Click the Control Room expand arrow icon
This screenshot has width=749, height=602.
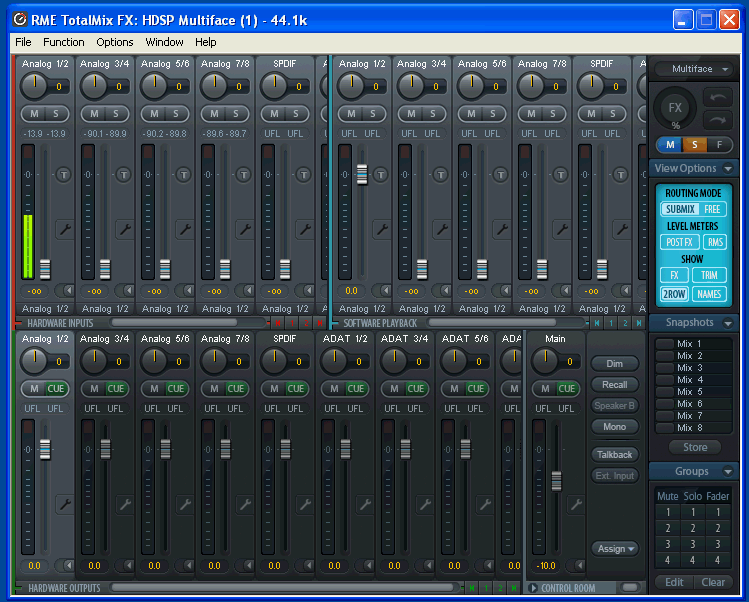point(534,588)
